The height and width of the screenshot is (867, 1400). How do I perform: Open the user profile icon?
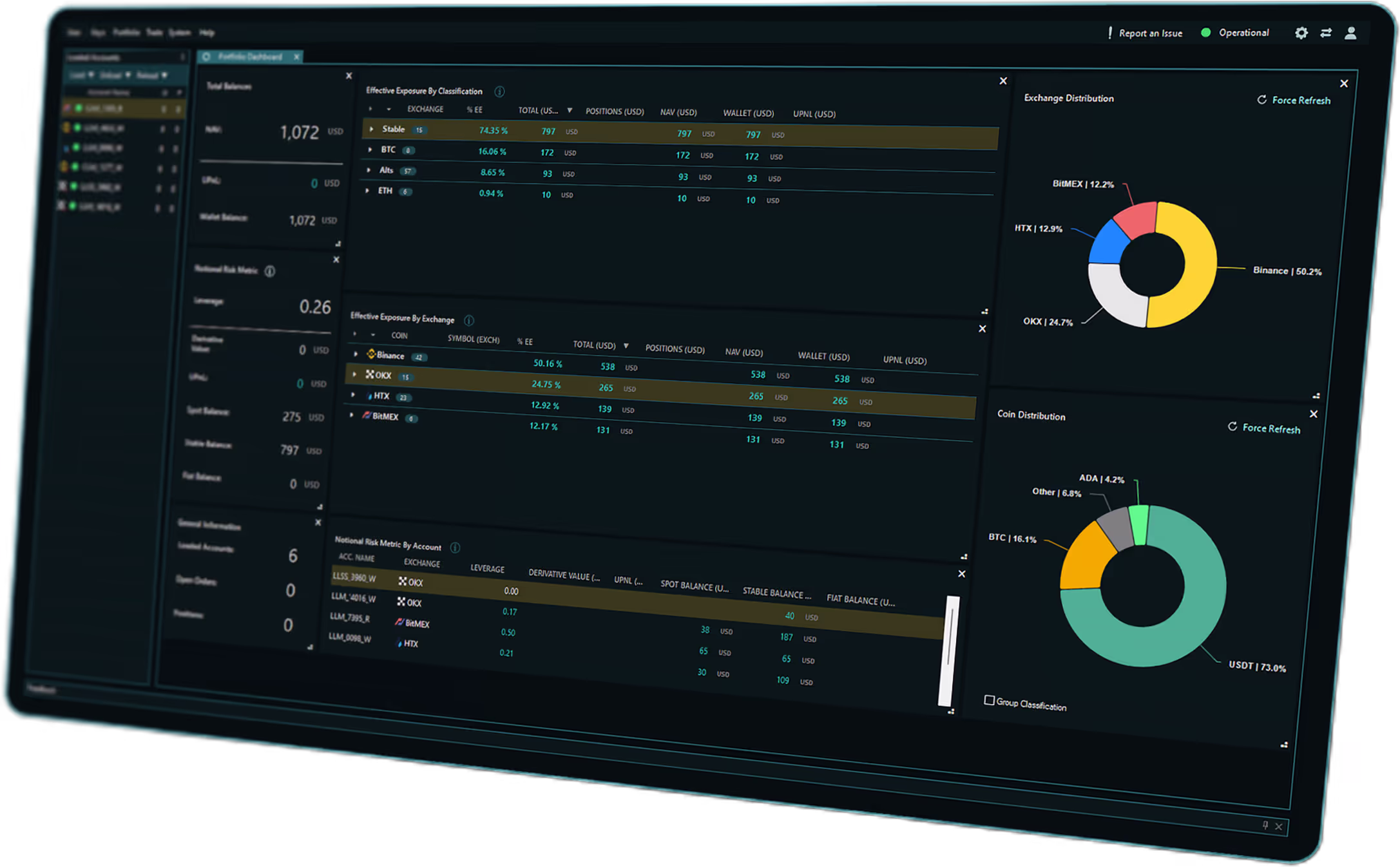coord(1350,33)
